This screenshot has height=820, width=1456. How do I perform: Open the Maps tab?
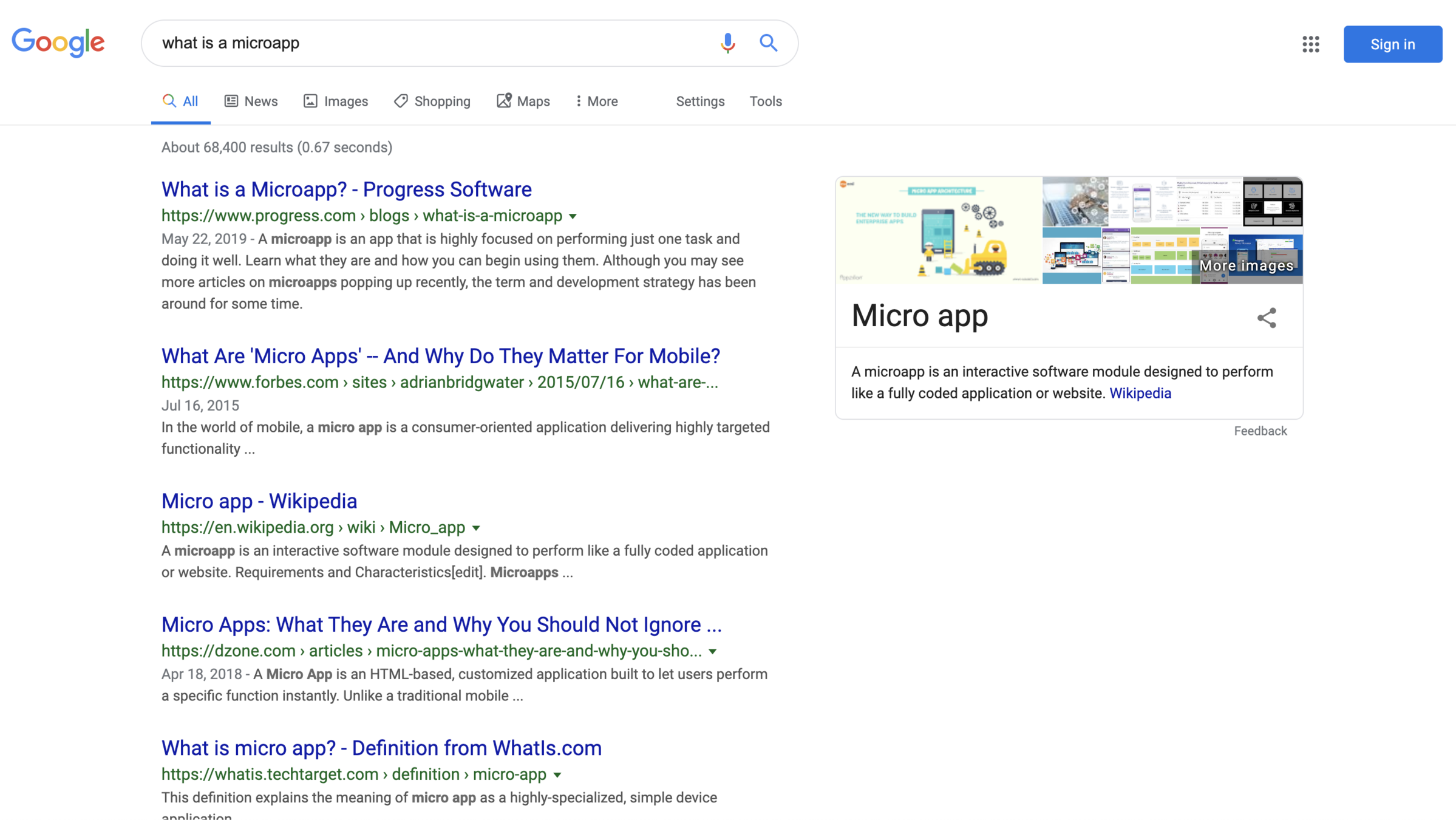click(523, 101)
